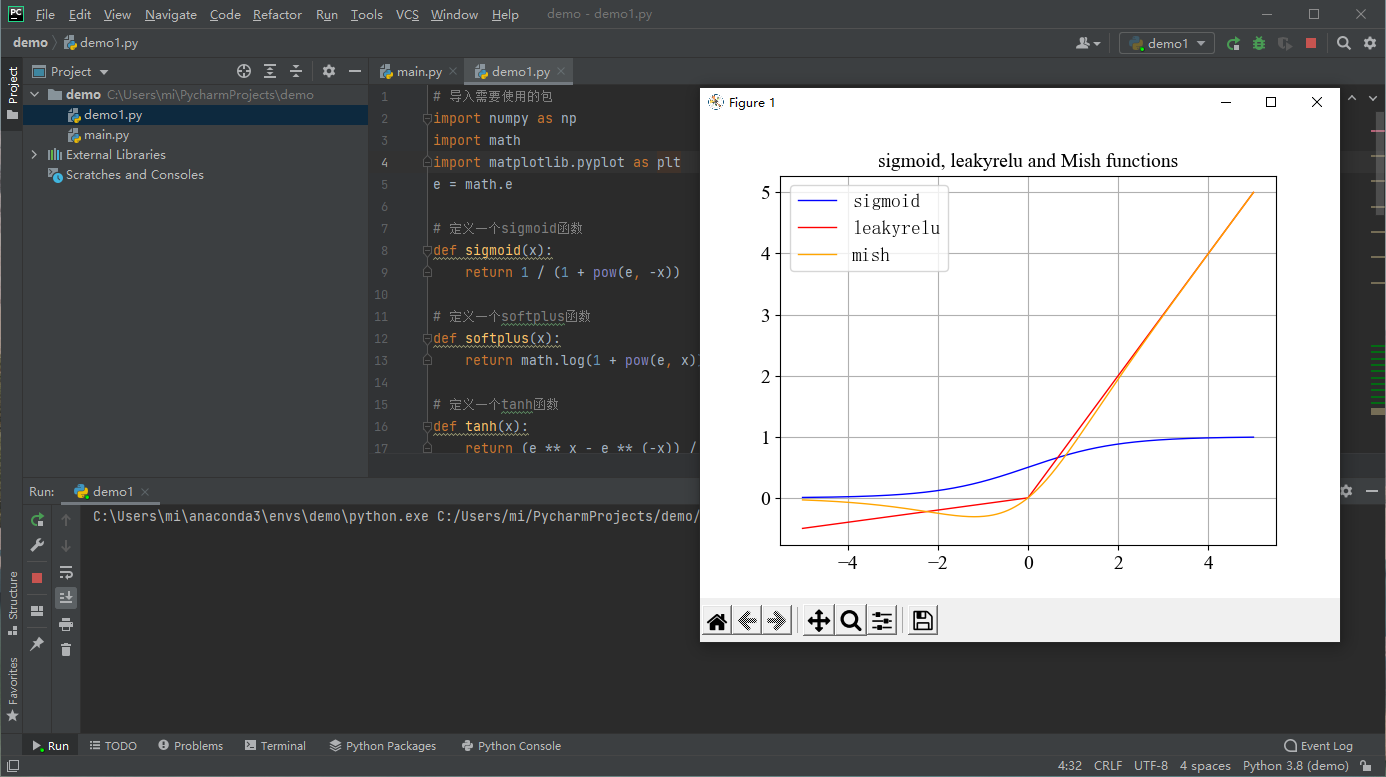Image resolution: width=1386 pixels, height=777 pixels.
Task: Select the Pan axes tool in Figure 1
Action: (818, 621)
